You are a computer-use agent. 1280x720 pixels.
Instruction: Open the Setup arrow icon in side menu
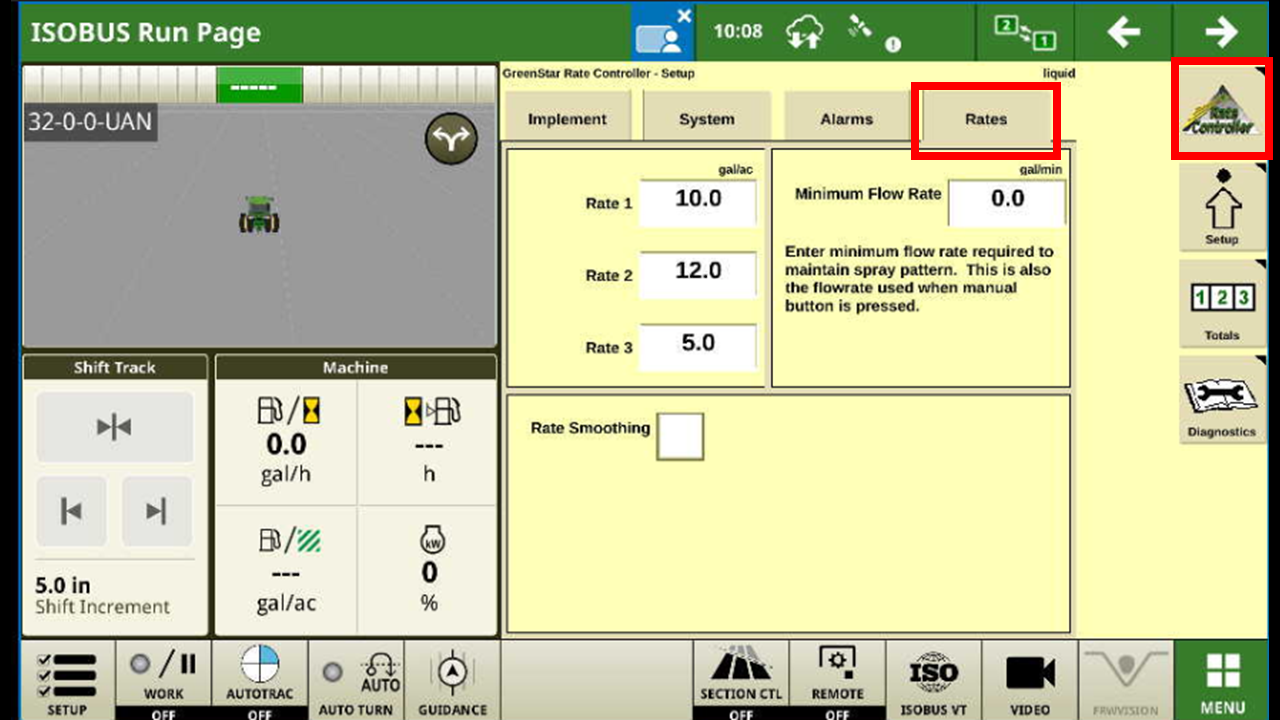pyautogui.click(x=1221, y=207)
